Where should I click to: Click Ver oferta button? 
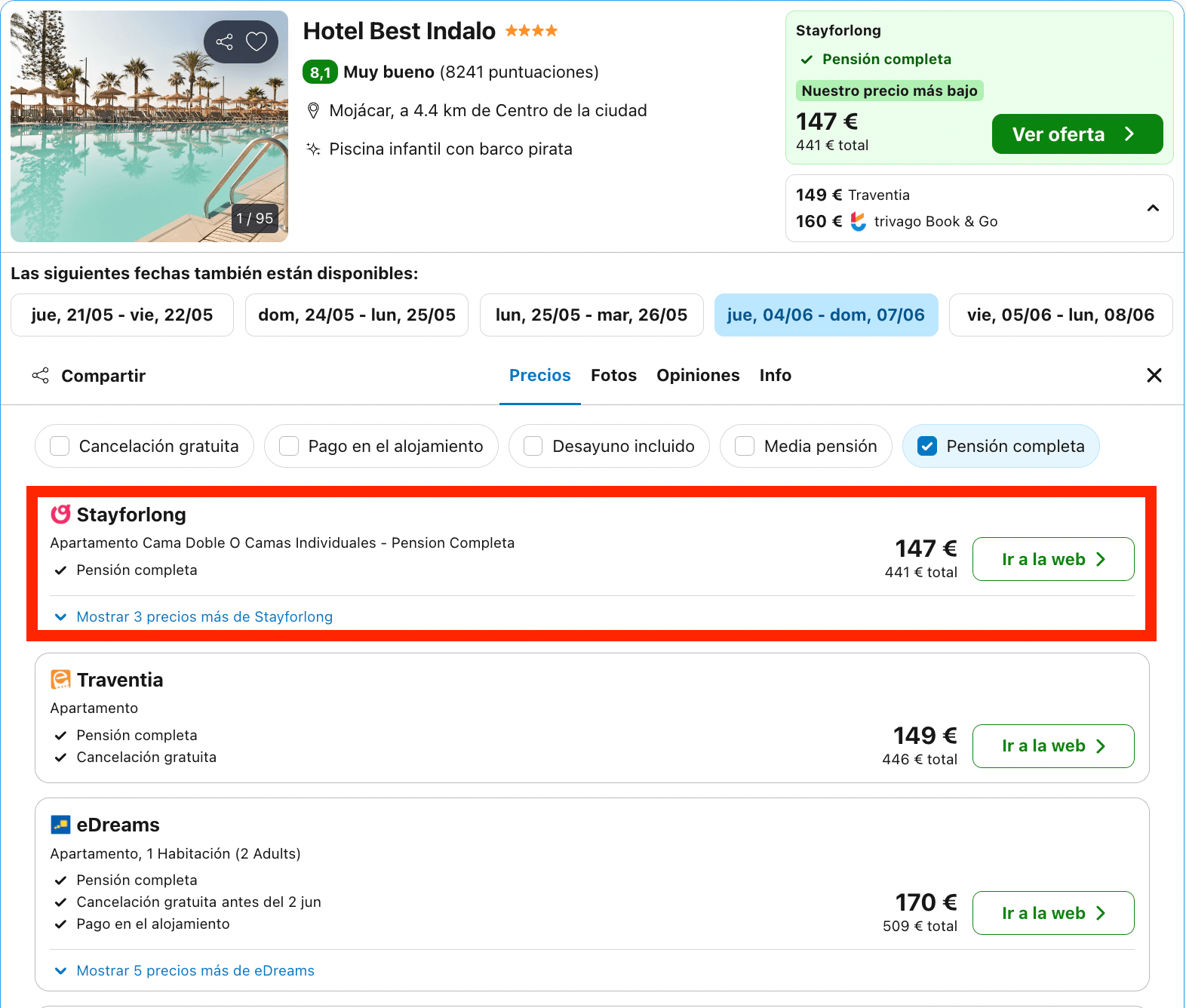coord(1077,134)
